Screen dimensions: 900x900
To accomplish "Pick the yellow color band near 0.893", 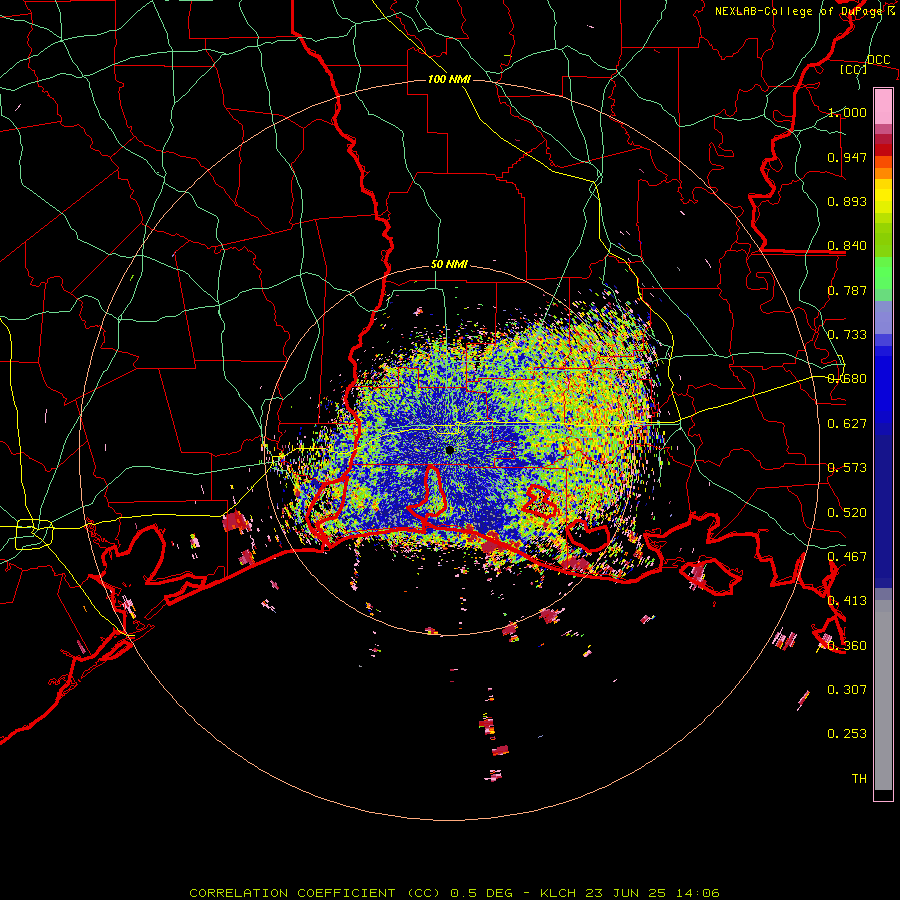I will [x=883, y=196].
